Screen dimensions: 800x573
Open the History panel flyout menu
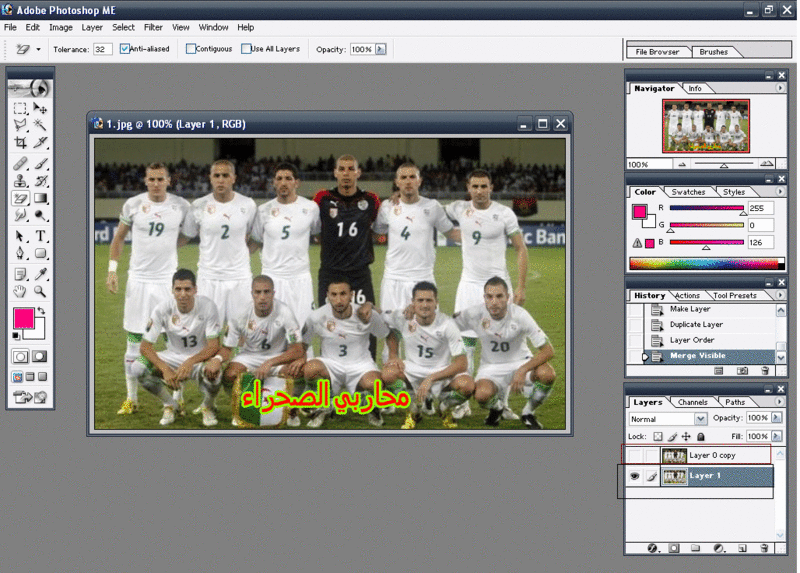(x=780, y=295)
